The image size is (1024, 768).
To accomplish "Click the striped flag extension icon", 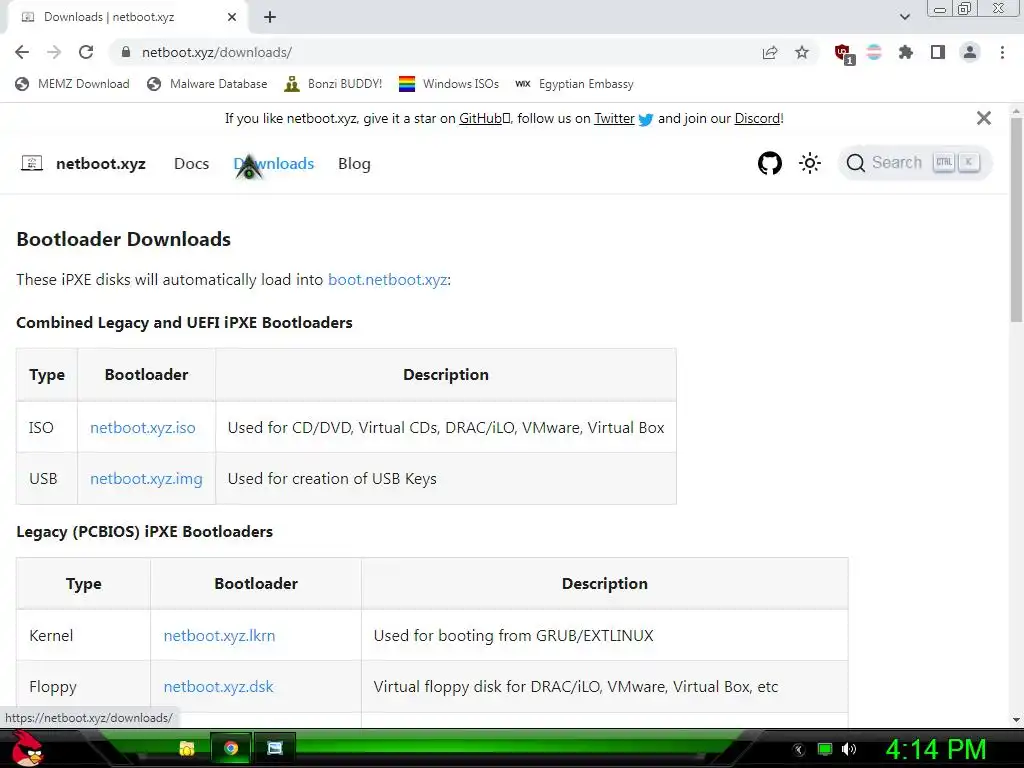I will pos(874,52).
